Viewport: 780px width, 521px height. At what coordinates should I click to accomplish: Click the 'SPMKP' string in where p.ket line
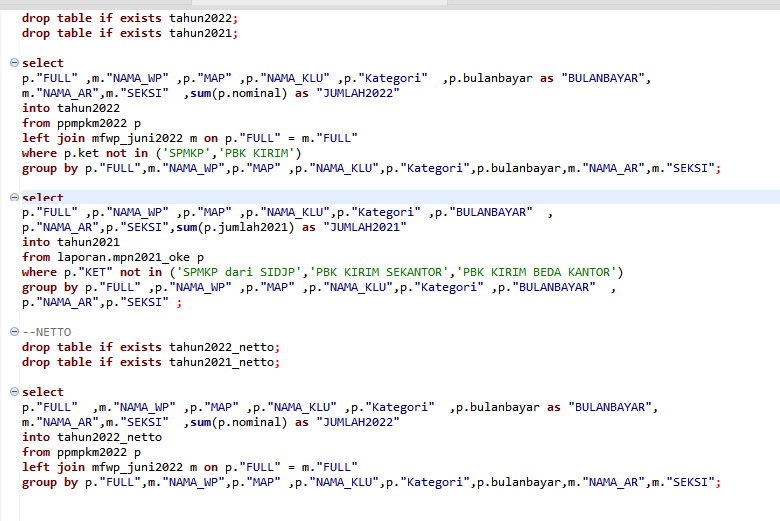[x=187, y=153]
